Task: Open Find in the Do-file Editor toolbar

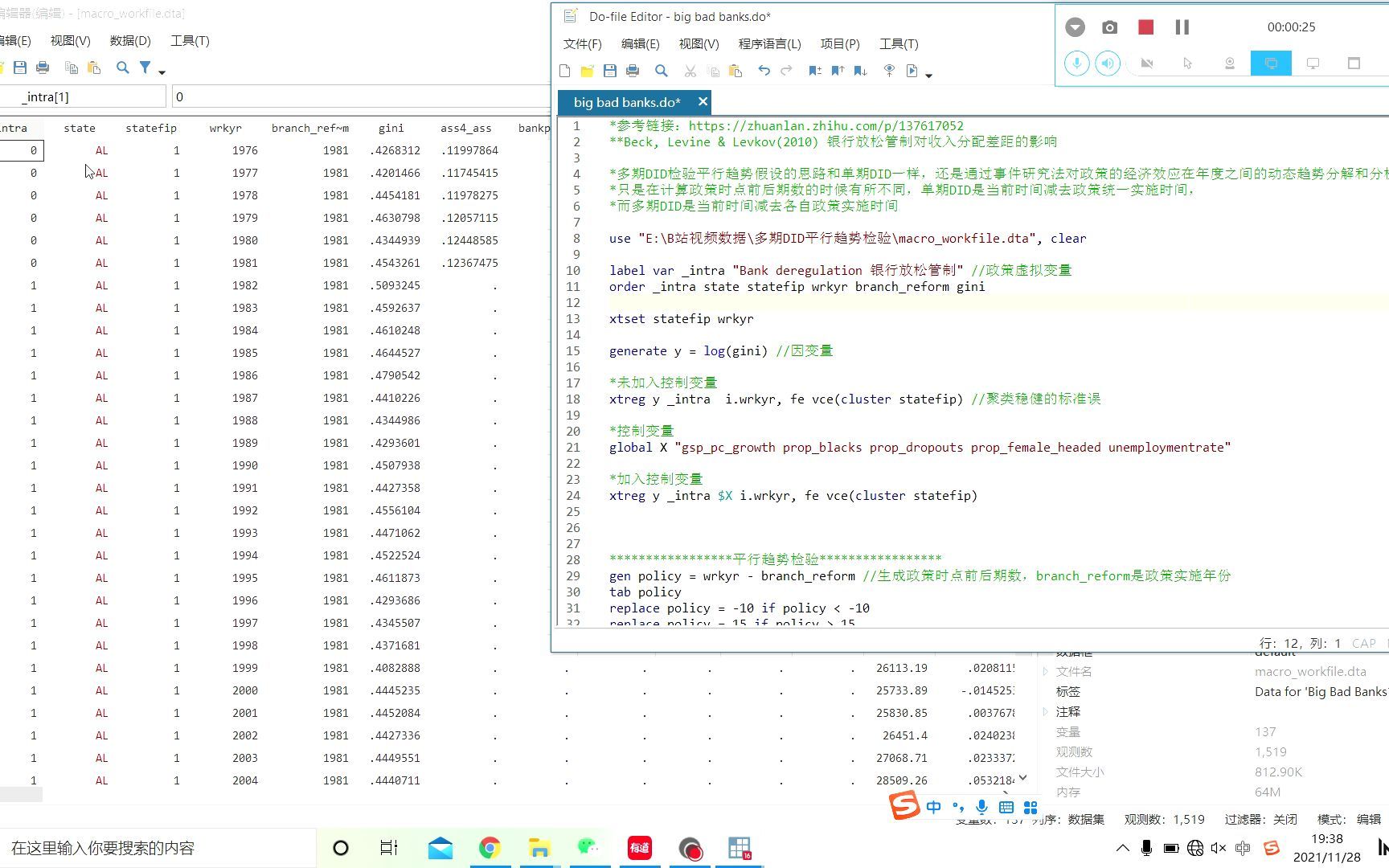Action: (661, 71)
